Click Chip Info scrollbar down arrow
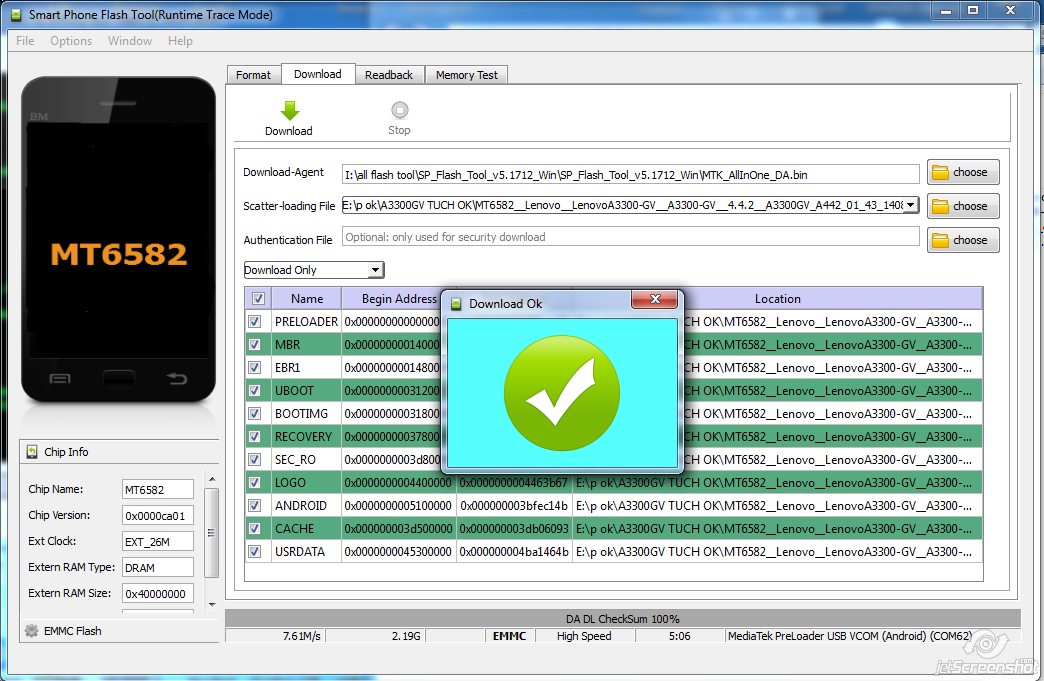Image resolution: width=1044 pixels, height=681 pixels. tap(212, 604)
